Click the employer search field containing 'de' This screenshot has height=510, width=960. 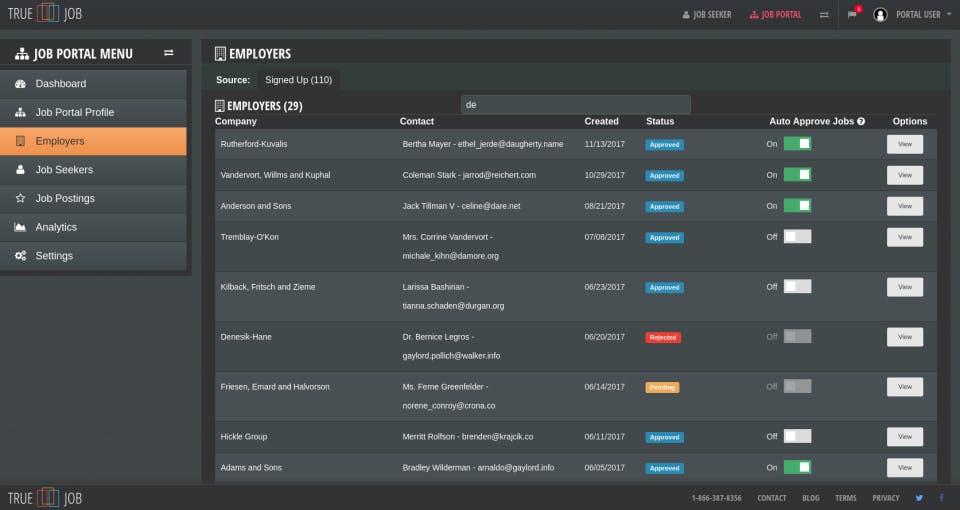(x=576, y=105)
